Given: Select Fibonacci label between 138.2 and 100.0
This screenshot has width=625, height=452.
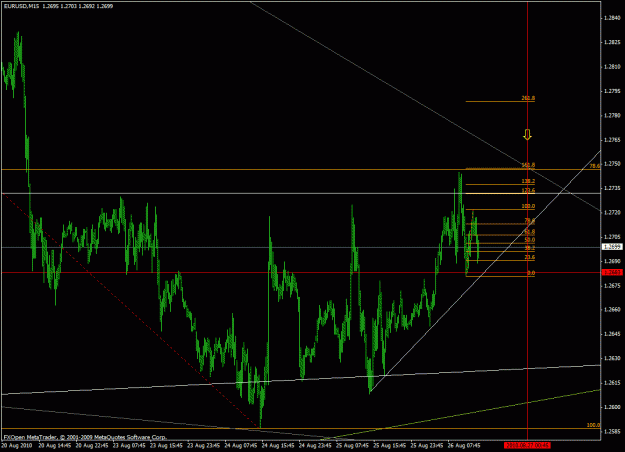Looking at the screenshot, I should point(528,191).
